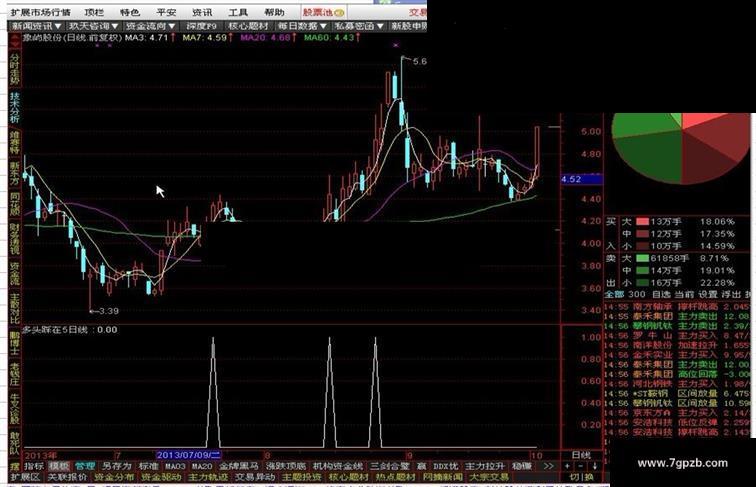Select the 涨跌顶底 indicator tab
This screenshot has width=756, height=487.
pyautogui.click(x=286, y=466)
